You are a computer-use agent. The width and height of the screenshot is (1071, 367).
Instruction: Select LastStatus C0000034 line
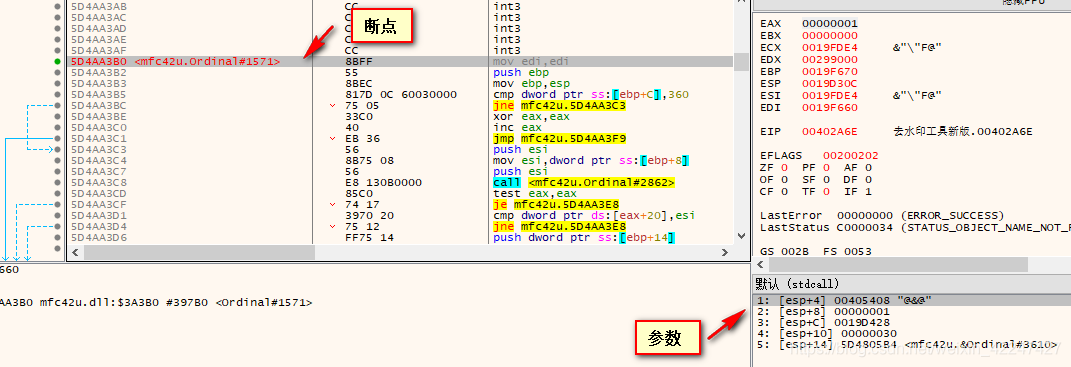click(915, 227)
